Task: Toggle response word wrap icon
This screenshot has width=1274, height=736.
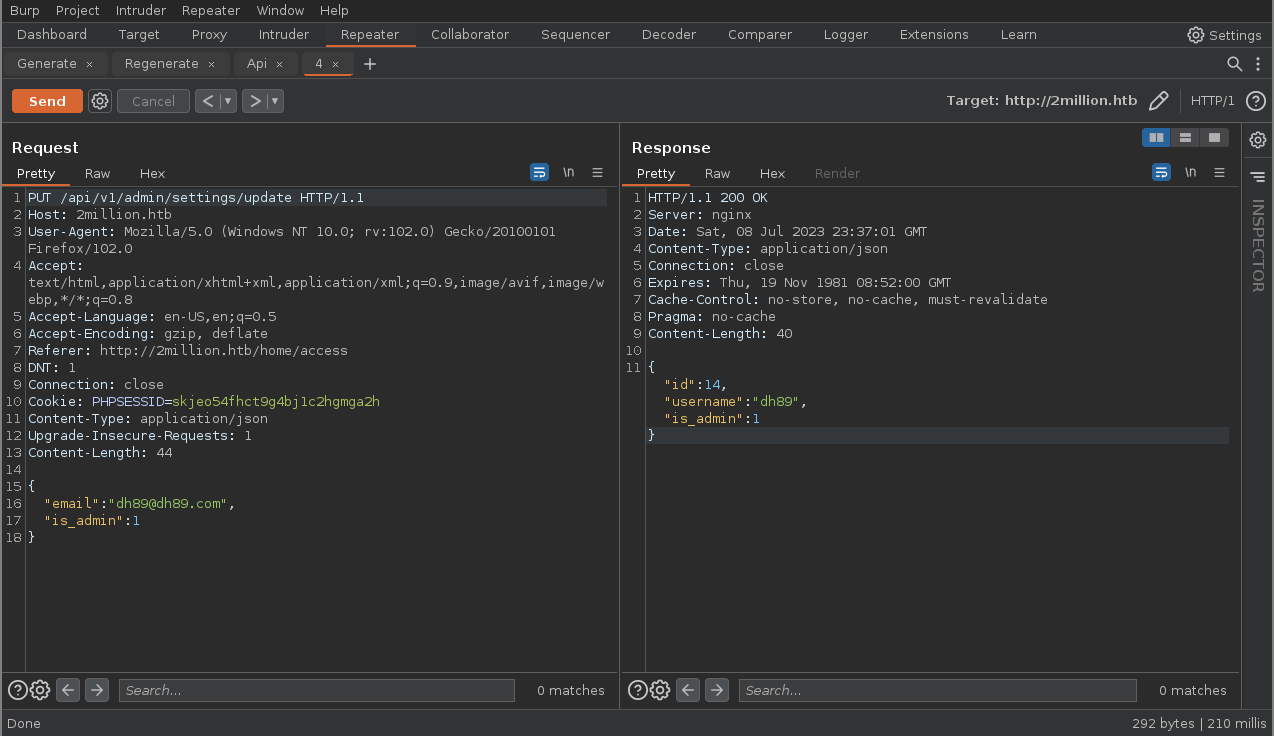Action: 1161,172
